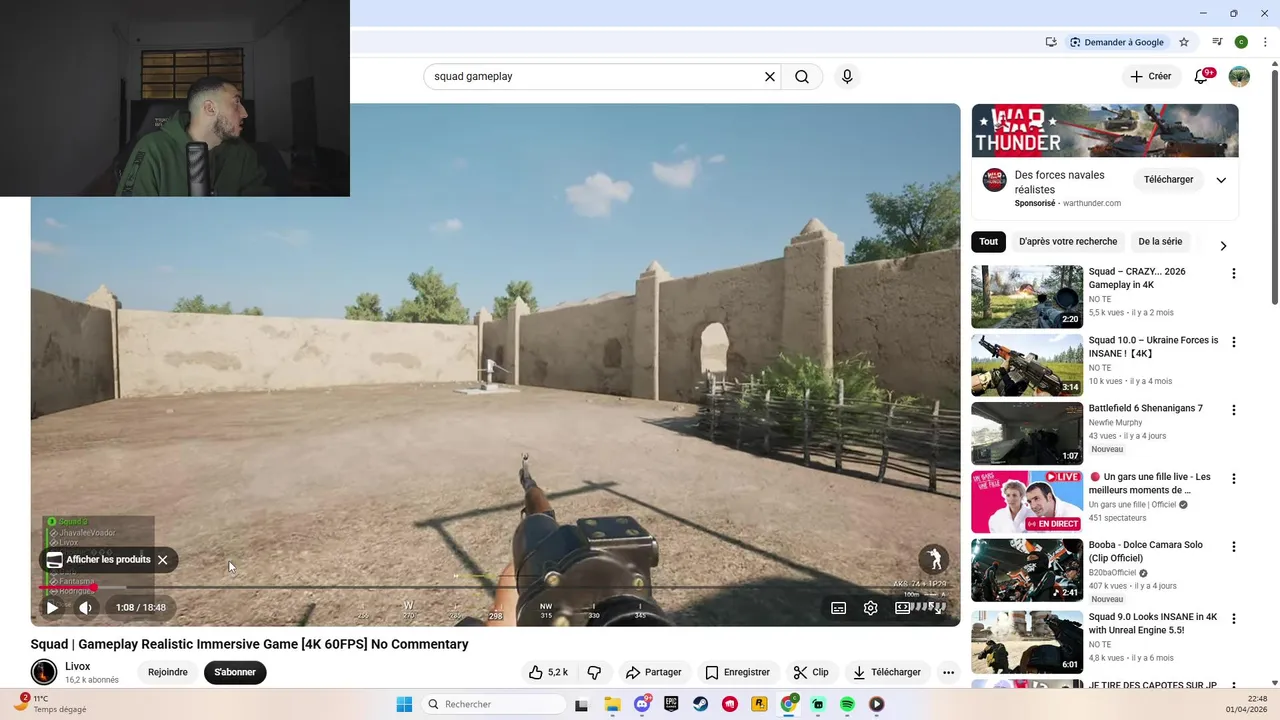Click the War Thunder 'Télécharger' ad button
Image resolution: width=1280 pixels, height=720 pixels.
point(1169,180)
